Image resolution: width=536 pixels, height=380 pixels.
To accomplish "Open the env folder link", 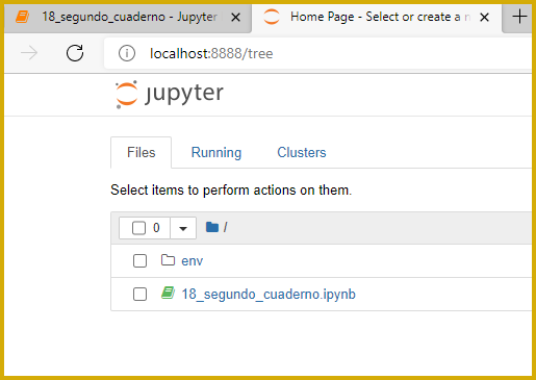I will (192, 261).
